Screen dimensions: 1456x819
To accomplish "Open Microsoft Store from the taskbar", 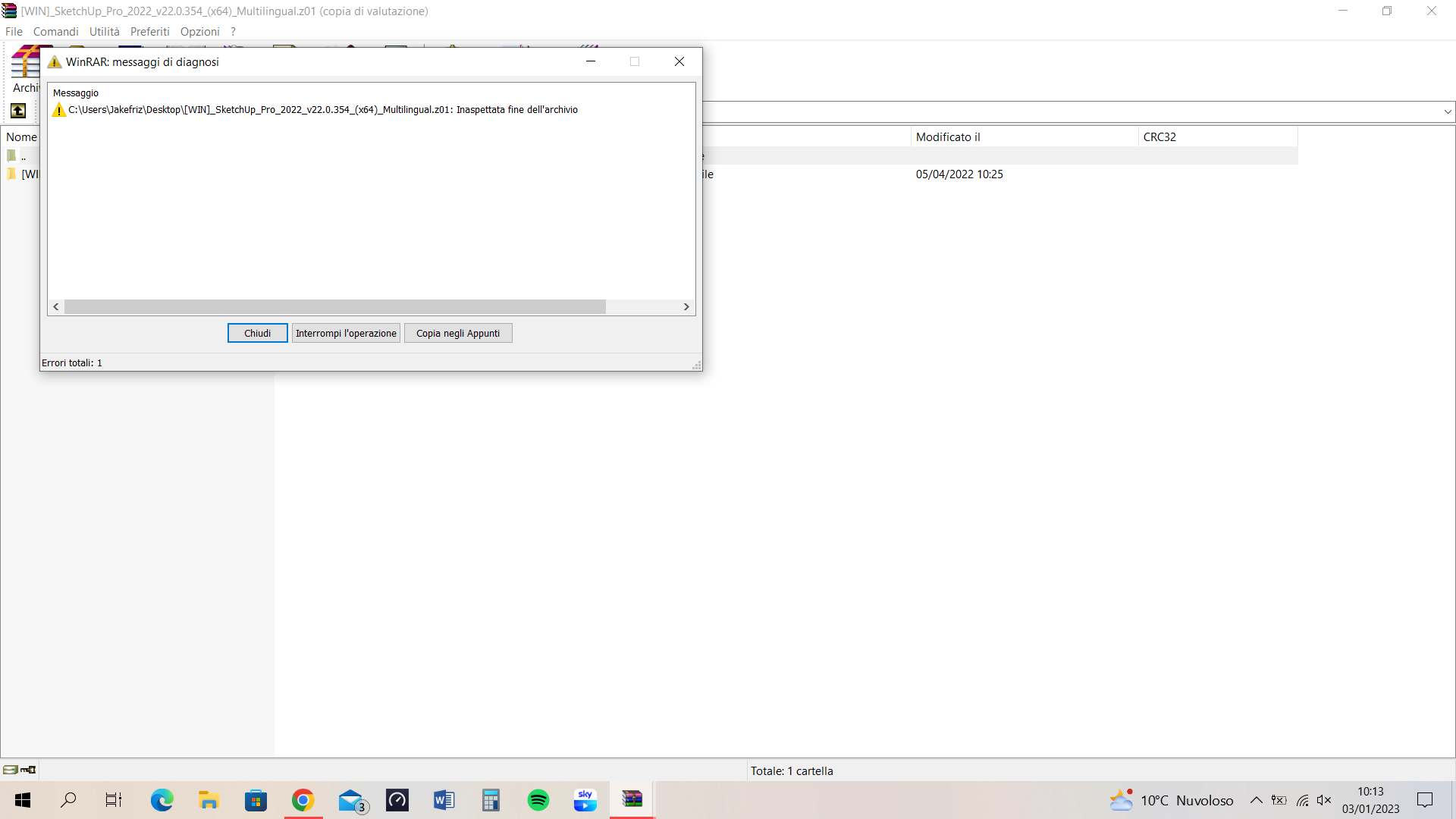I will (x=256, y=800).
